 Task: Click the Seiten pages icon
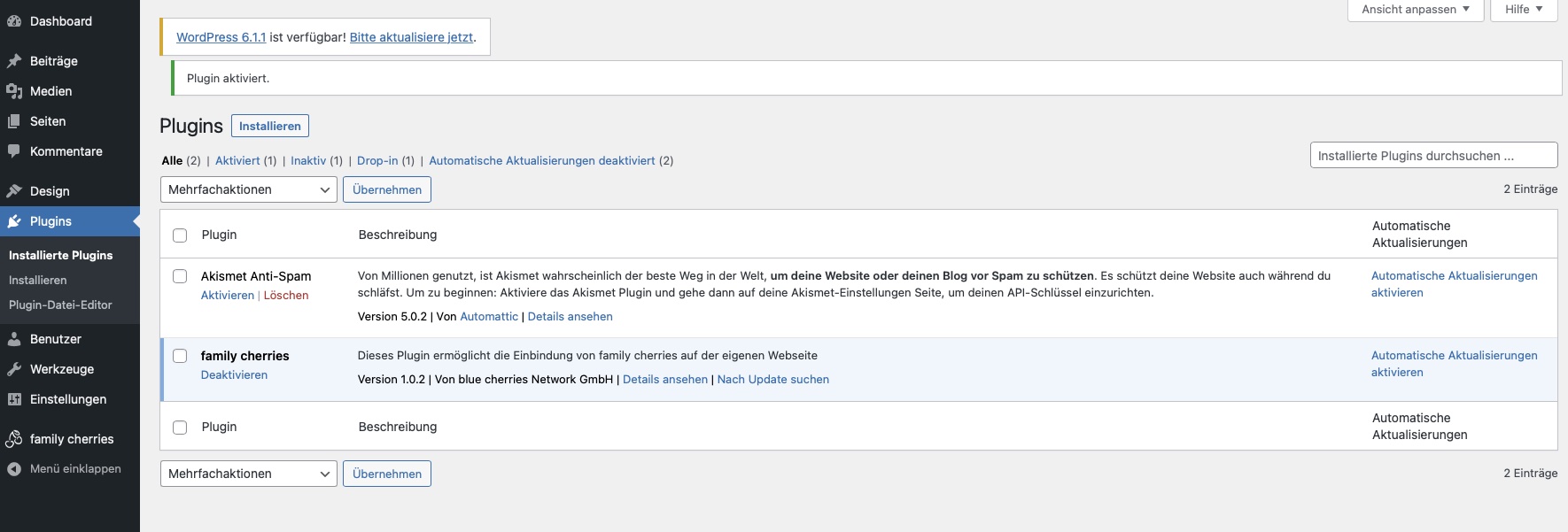[x=14, y=121]
